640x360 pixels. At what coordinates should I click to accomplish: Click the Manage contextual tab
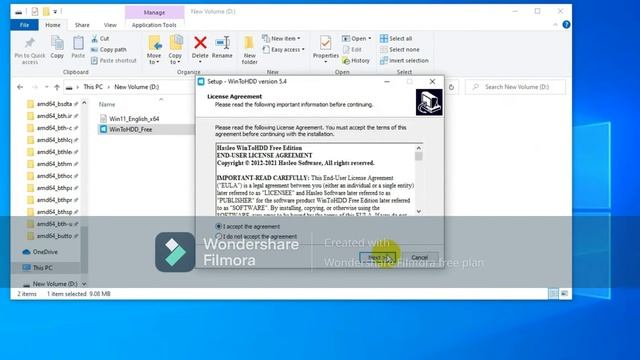click(154, 13)
